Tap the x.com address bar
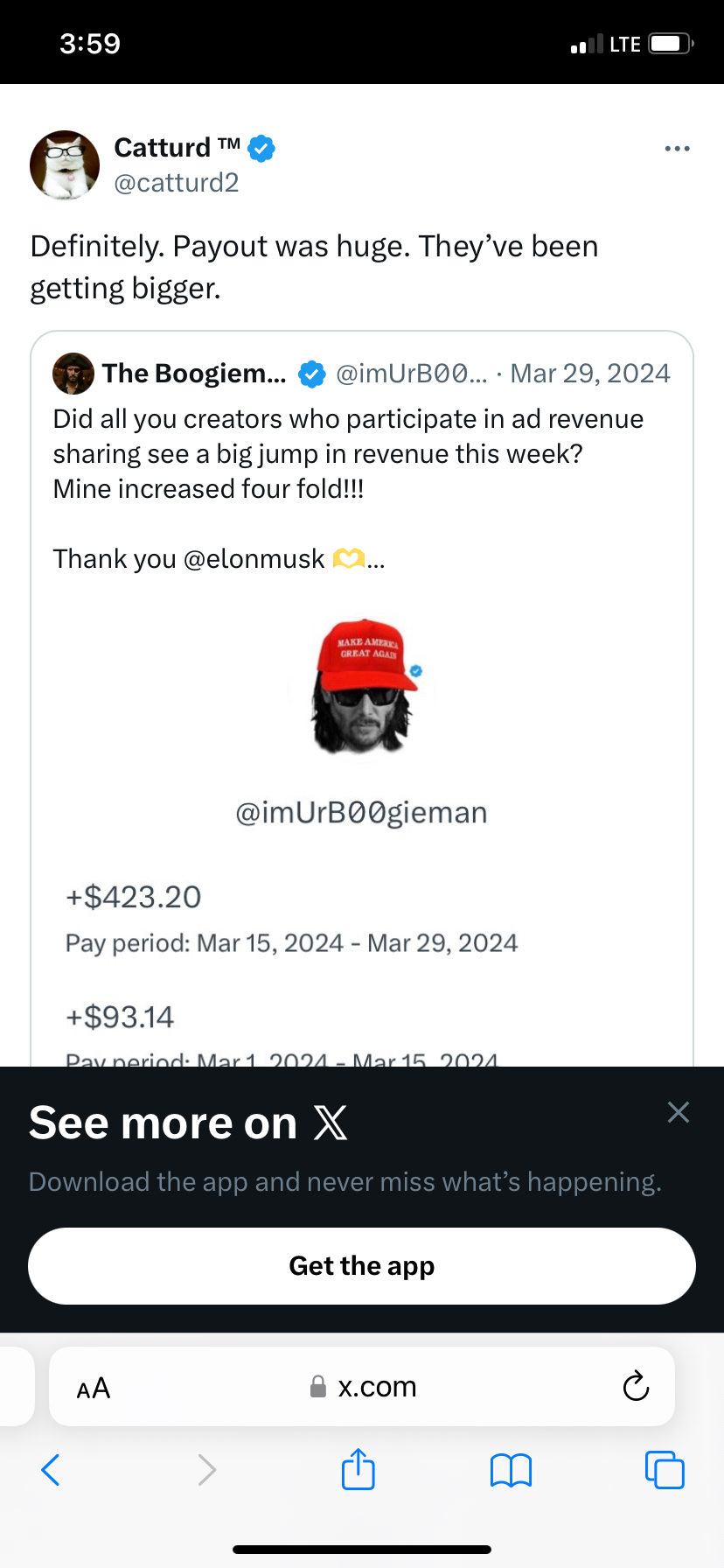This screenshot has height=1568, width=724. [364, 1387]
